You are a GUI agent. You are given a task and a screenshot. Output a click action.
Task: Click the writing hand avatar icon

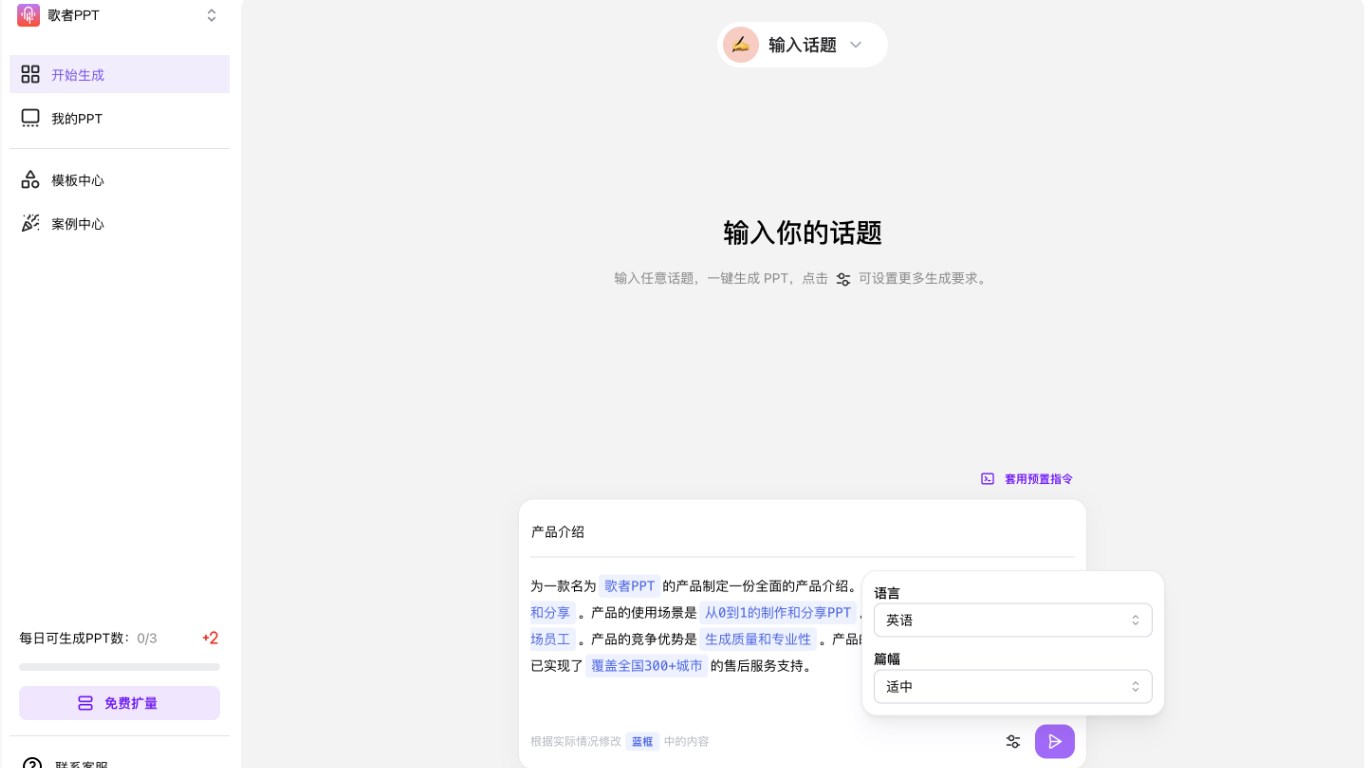[x=741, y=45]
